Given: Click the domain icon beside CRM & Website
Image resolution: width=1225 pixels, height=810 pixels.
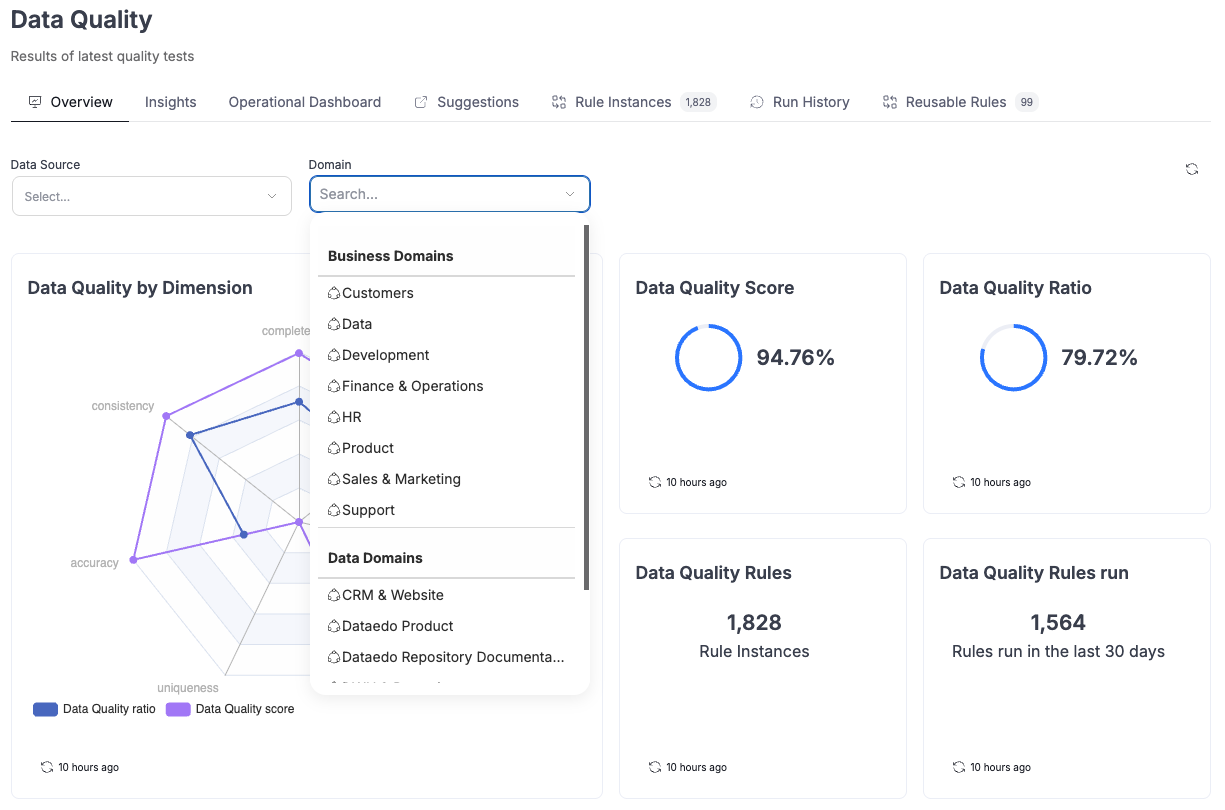Looking at the screenshot, I should point(334,595).
